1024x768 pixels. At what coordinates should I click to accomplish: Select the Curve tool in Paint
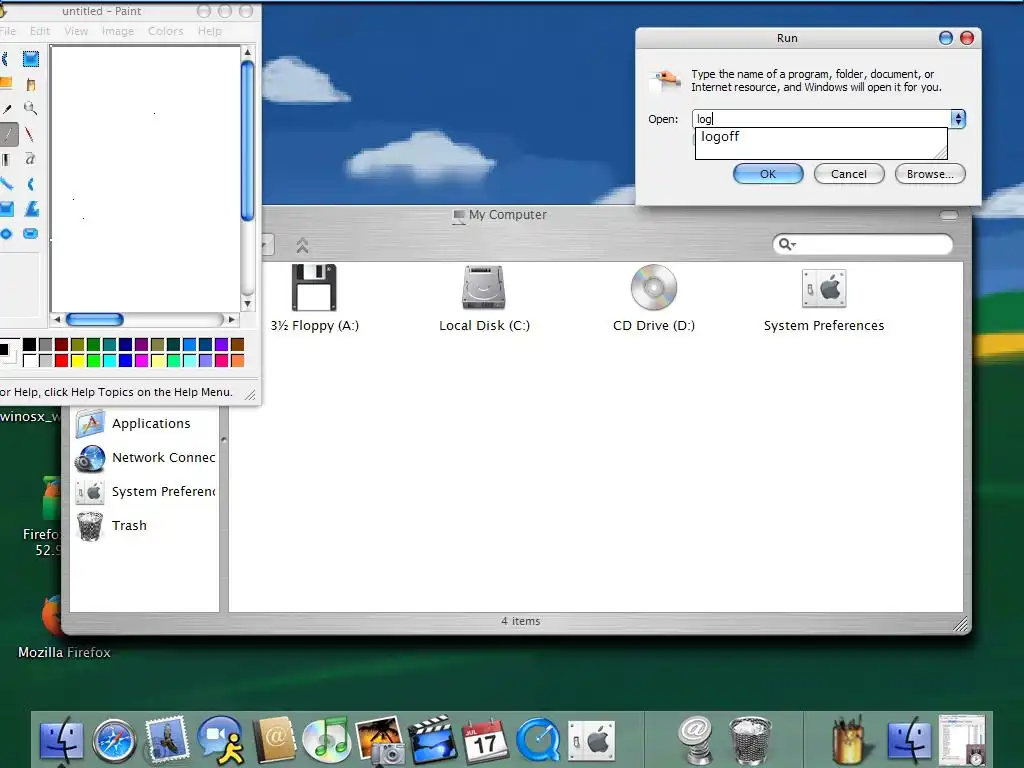(31, 184)
